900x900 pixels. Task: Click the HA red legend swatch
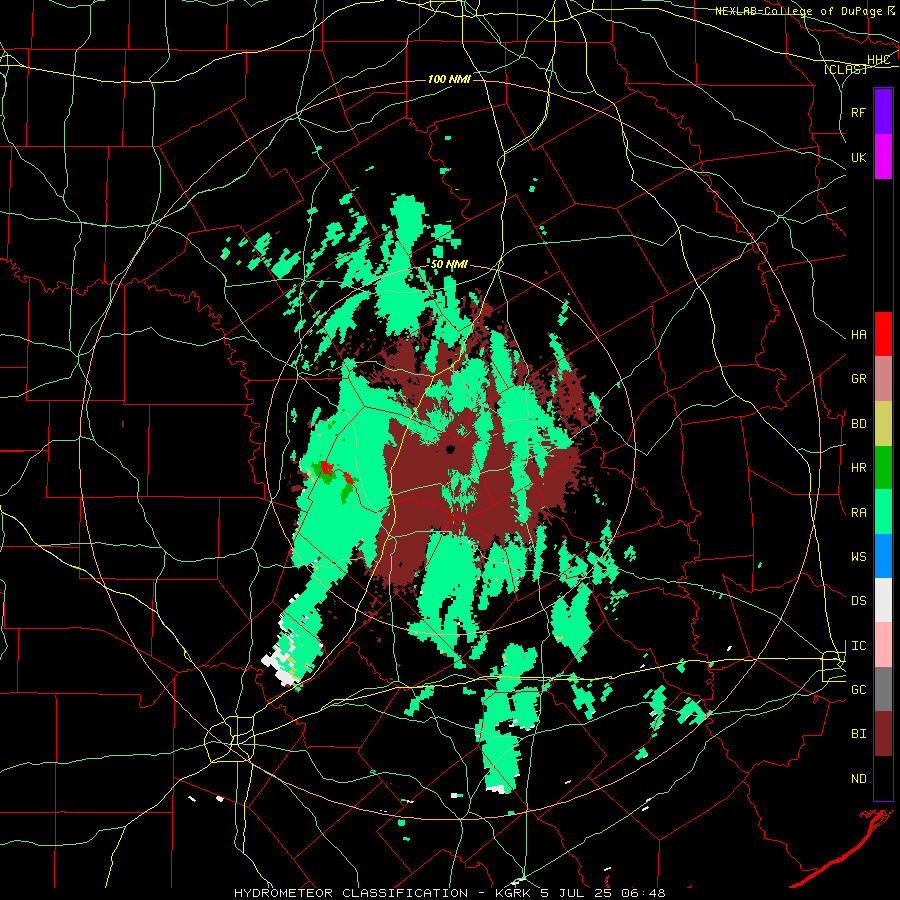coord(883,334)
